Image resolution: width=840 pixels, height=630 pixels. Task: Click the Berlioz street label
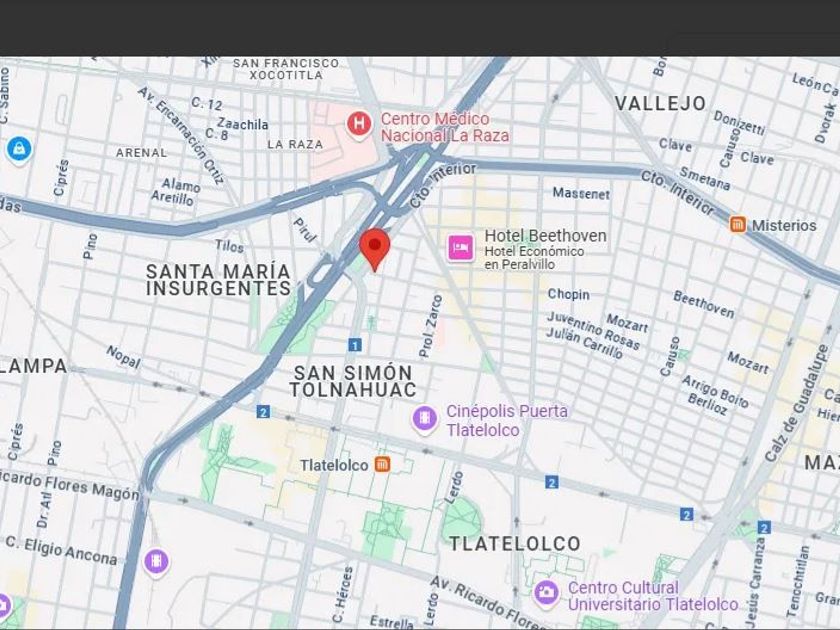[707, 404]
